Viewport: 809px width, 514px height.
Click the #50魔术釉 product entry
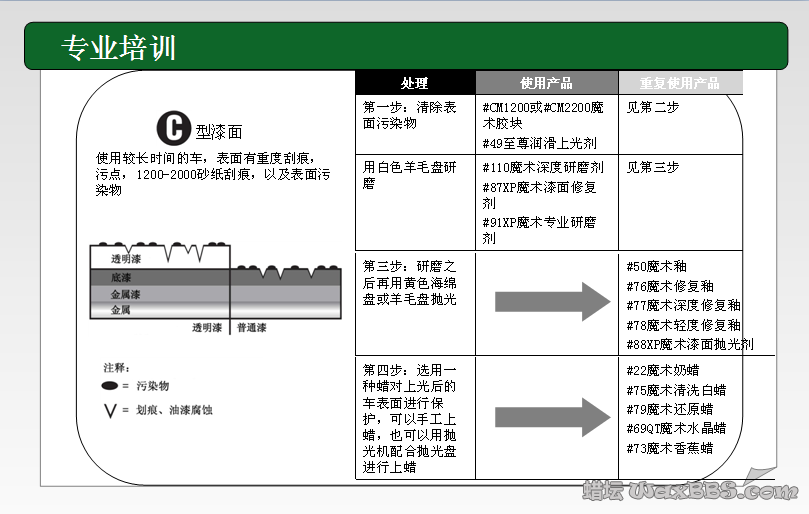656,266
